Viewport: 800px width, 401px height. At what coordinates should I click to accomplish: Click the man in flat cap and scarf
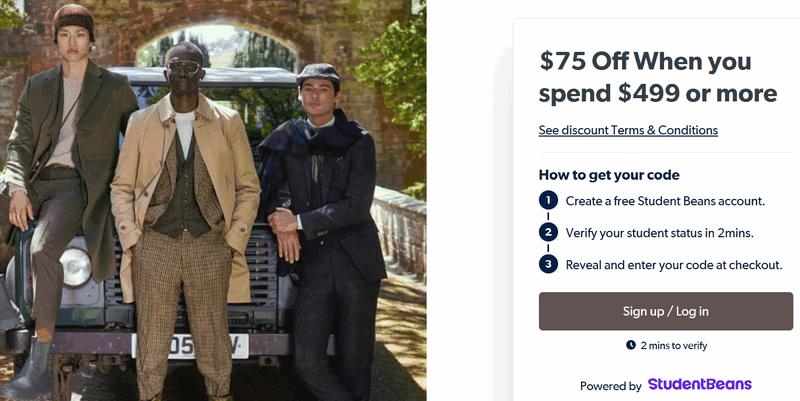tap(322, 200)
